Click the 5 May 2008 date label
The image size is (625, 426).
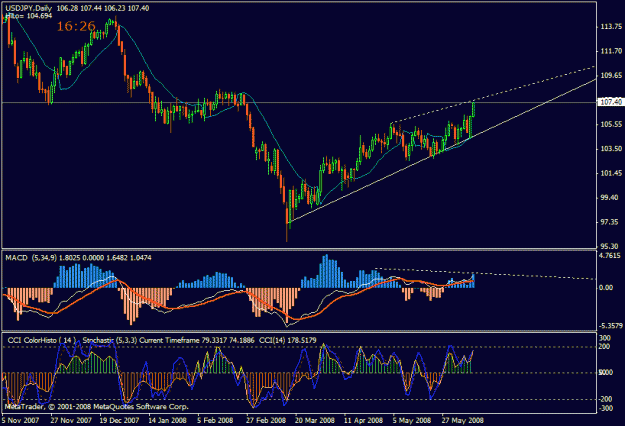411,420
